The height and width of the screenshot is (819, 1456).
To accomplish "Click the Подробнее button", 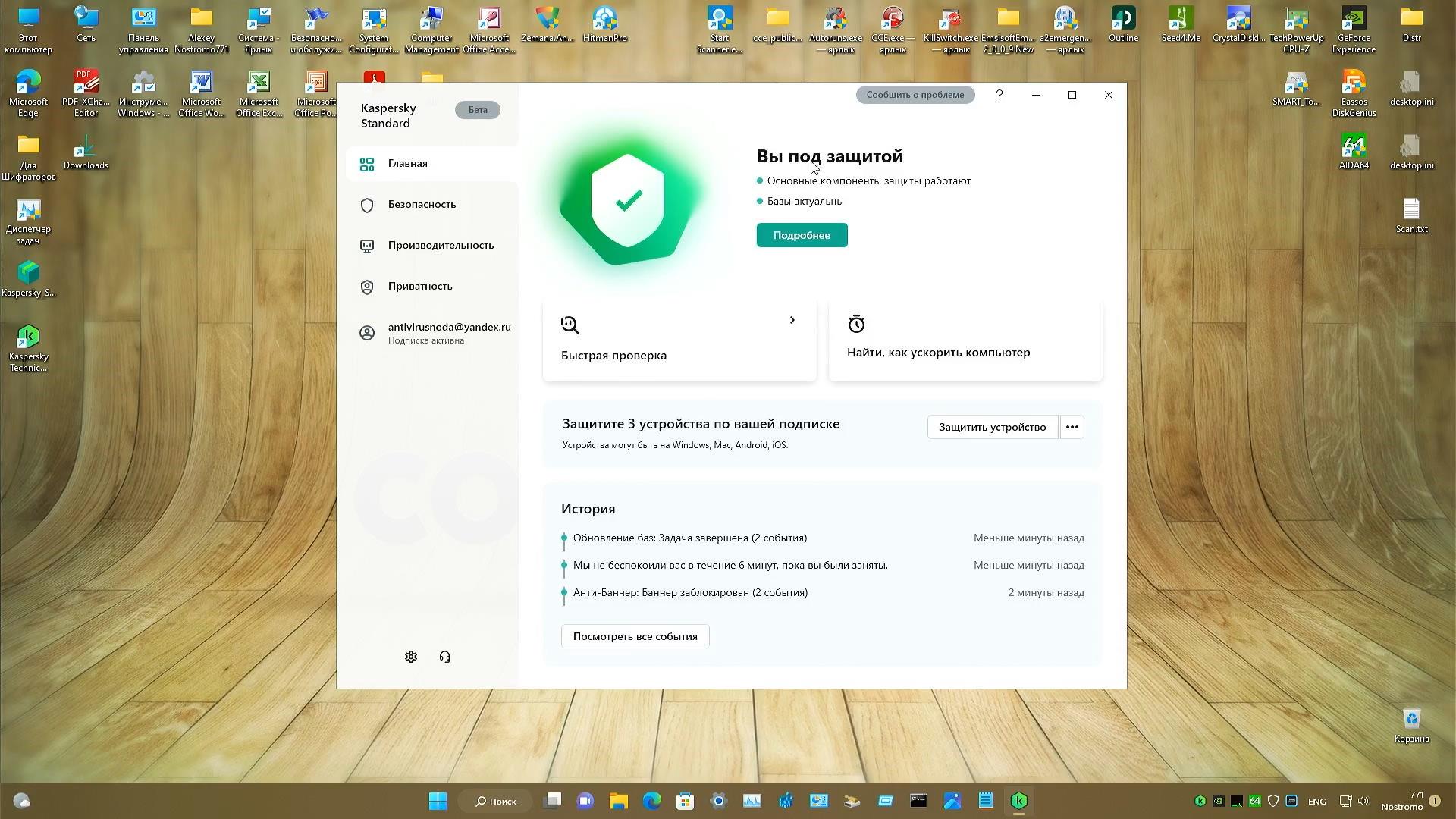I will tap(802, 235).
